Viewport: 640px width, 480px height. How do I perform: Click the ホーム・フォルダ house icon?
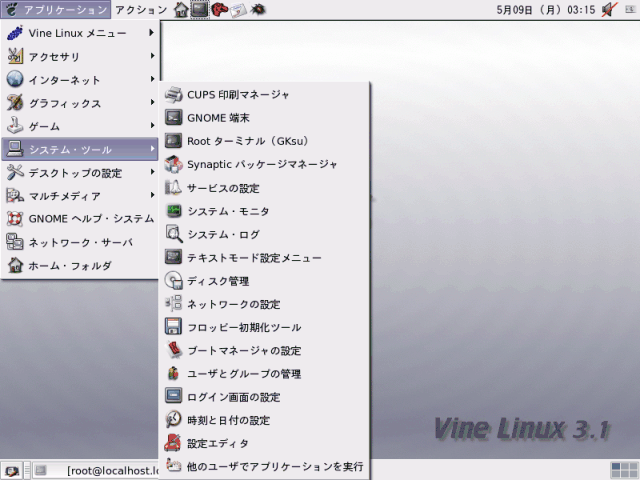point(15,265)
